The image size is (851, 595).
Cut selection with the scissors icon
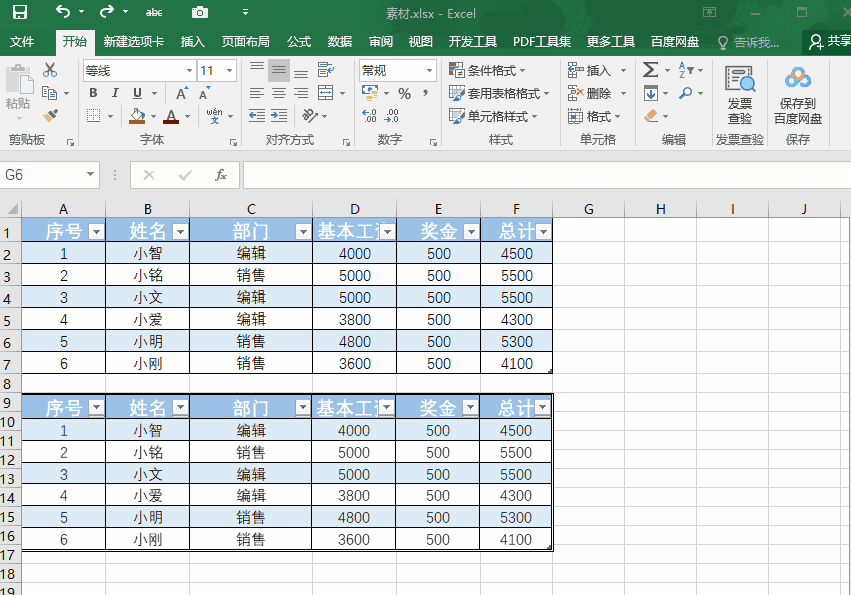click(x=50, y=69)
